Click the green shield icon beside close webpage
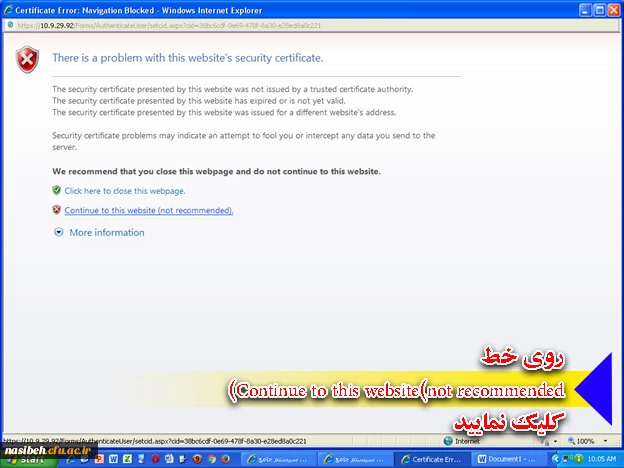The height and width of the screenshot is (468, 624). tap(57, 190)
